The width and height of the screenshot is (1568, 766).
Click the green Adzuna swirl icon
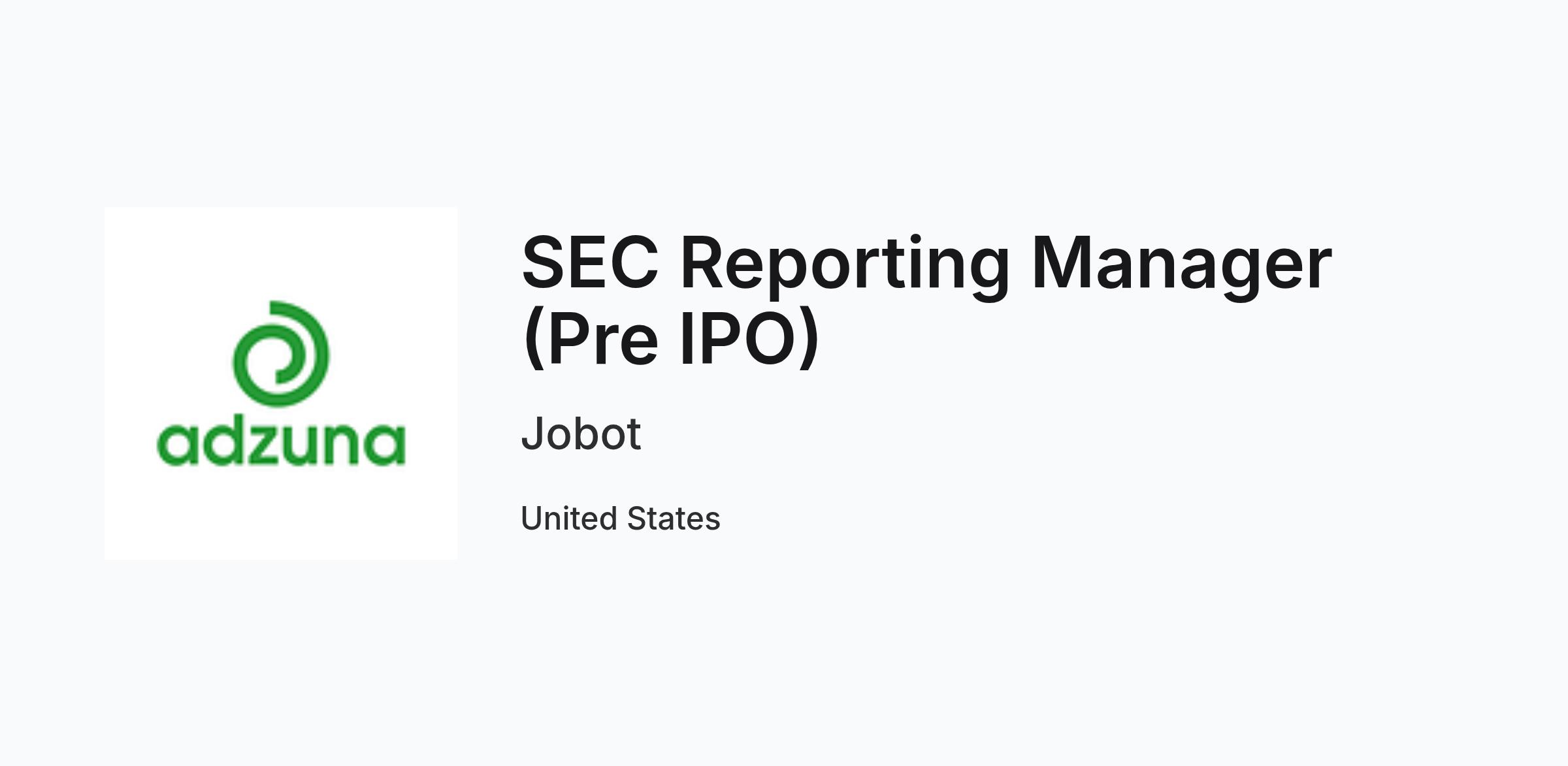click(x=281, y=354)
